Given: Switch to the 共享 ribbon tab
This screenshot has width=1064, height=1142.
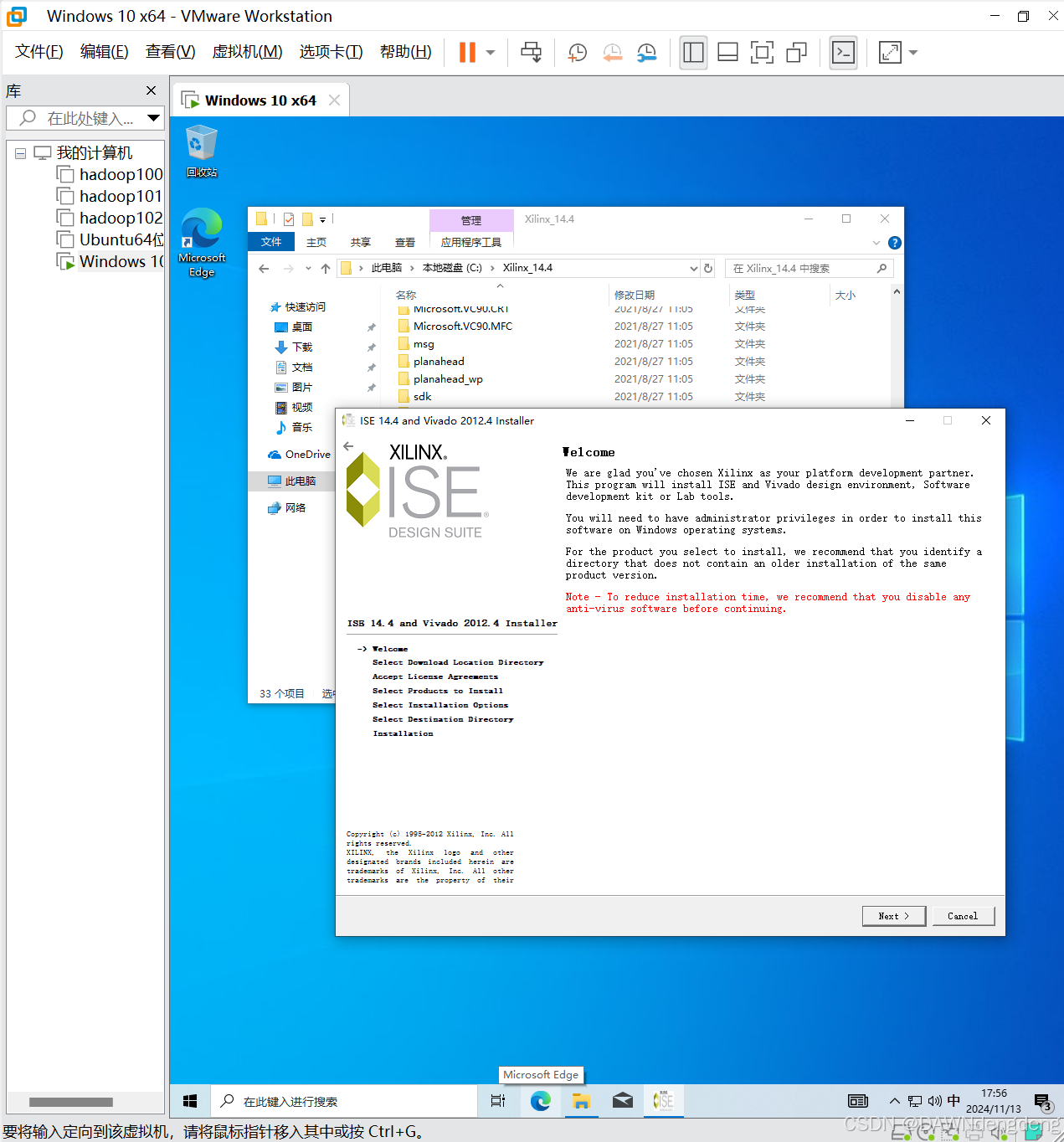Looking at the screenshot, I should [361, 242].
